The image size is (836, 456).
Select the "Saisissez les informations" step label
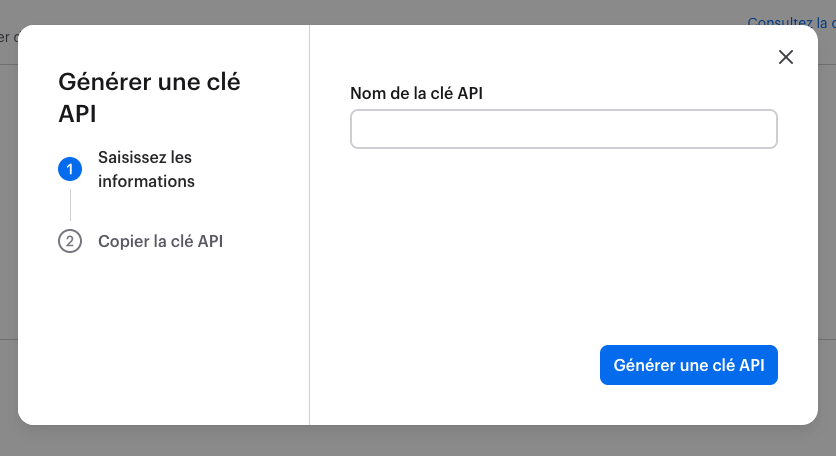pyautogui.click(x=146, y=170)
